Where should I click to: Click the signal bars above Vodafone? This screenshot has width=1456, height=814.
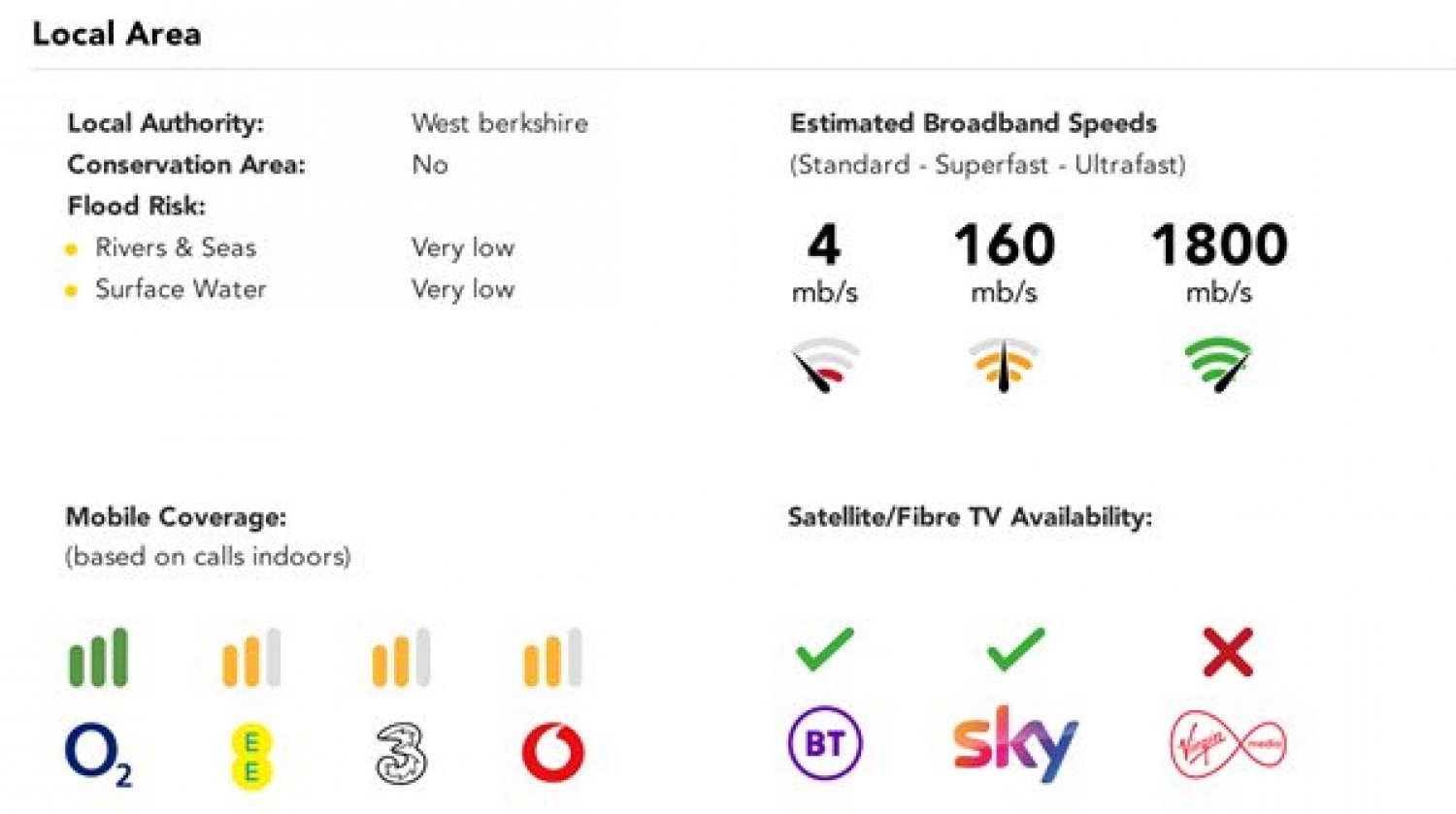tap(553, 658)
